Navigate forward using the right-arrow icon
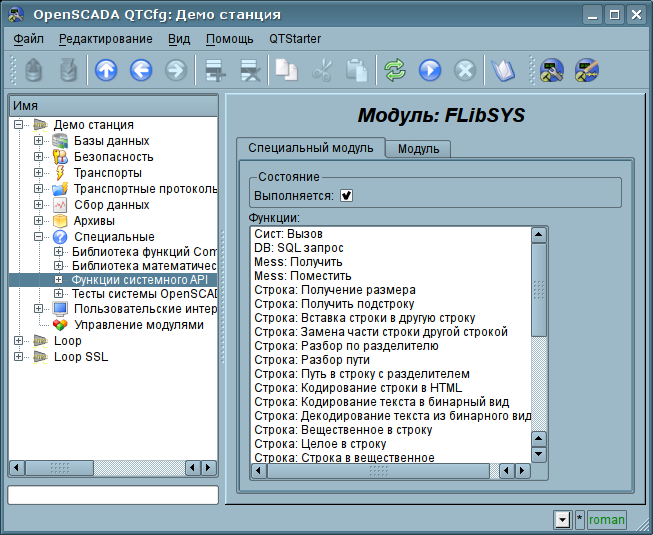653x535 pixels. click(x=176, y=70)
